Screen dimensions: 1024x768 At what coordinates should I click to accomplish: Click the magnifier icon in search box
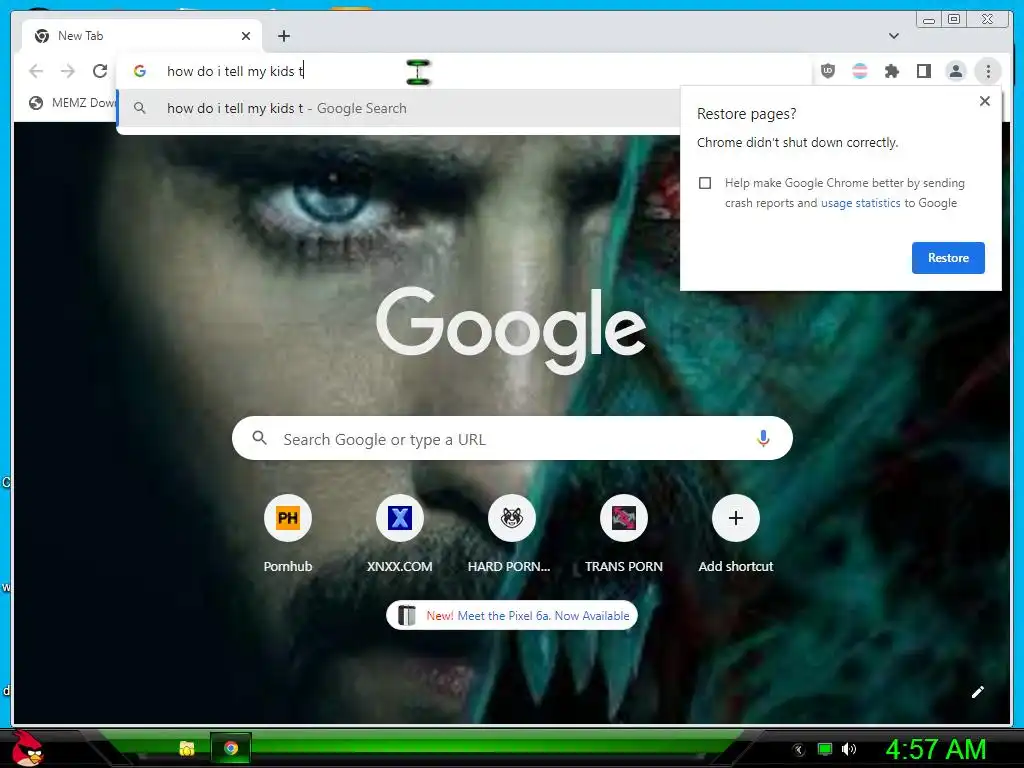coord(259,438)
